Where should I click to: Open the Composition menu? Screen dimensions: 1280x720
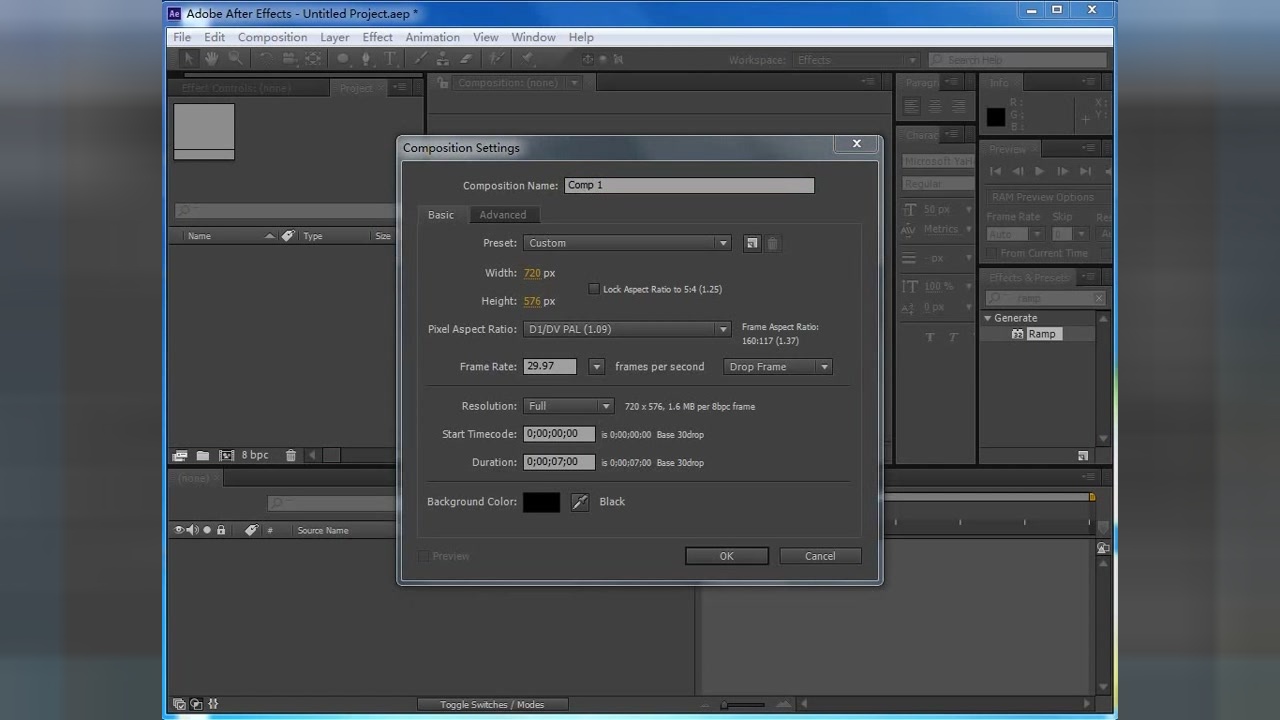tap(272, 37)
